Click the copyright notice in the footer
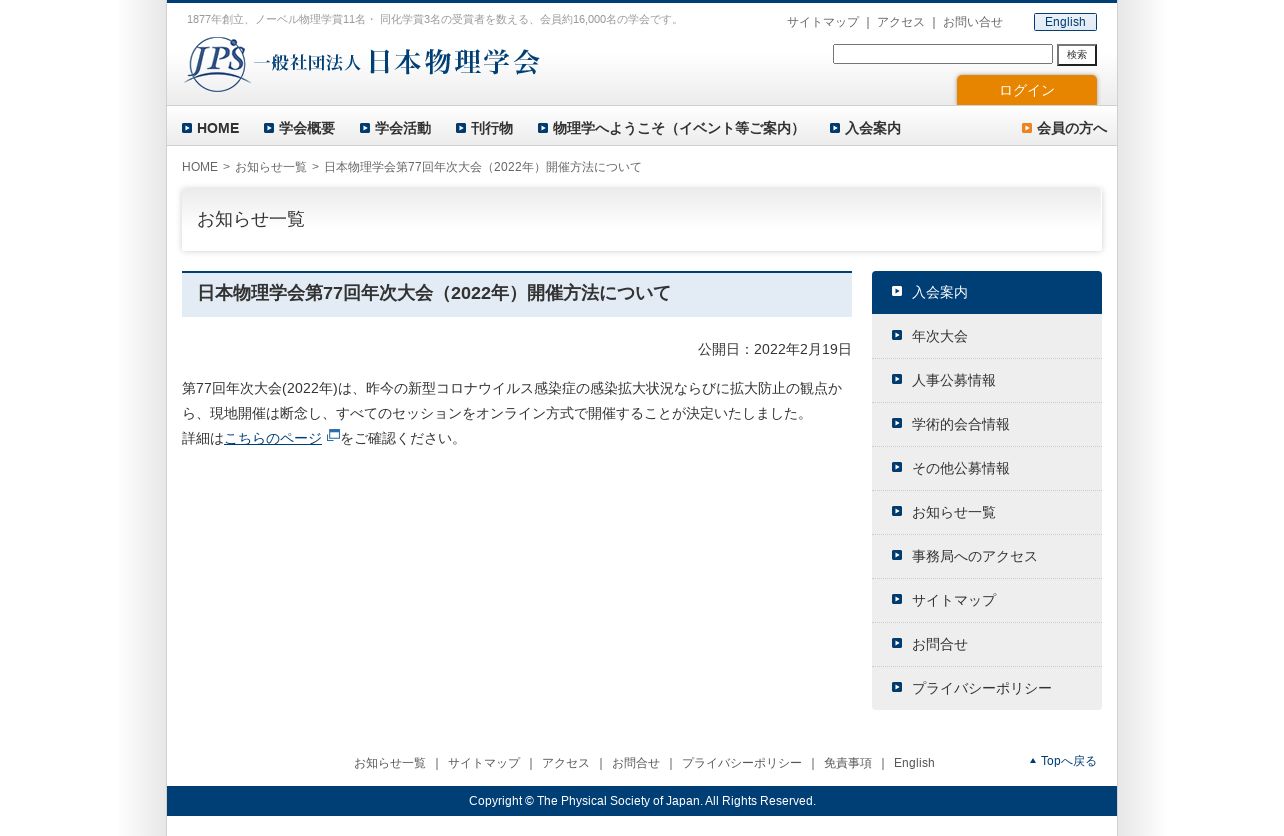 642,801
